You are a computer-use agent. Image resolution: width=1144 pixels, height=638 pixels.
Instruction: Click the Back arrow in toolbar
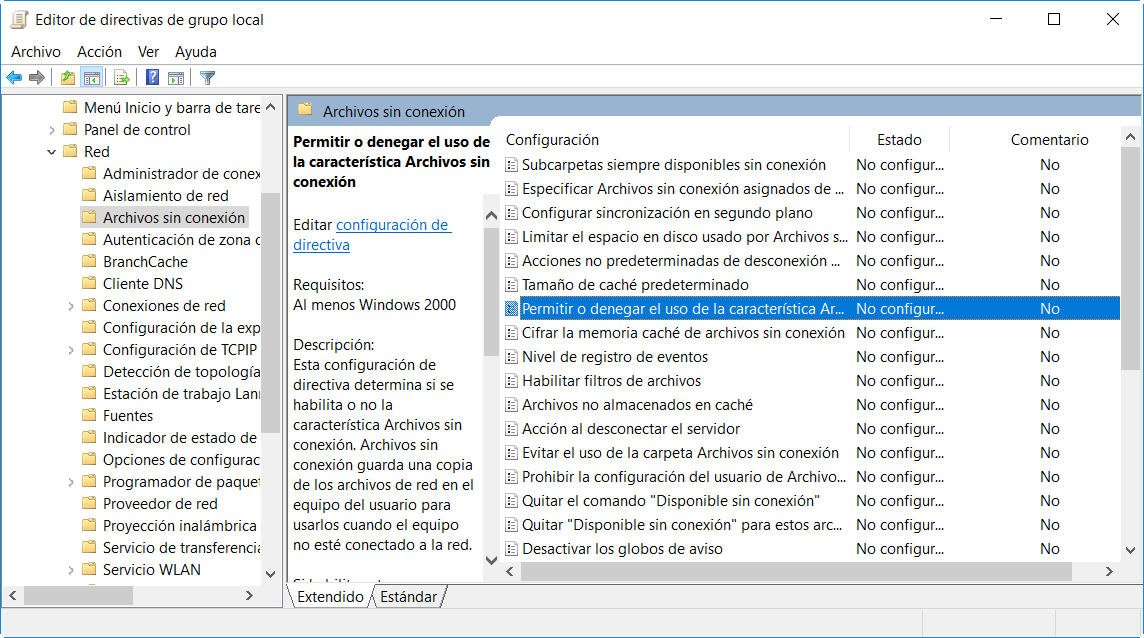pos(14,78)
